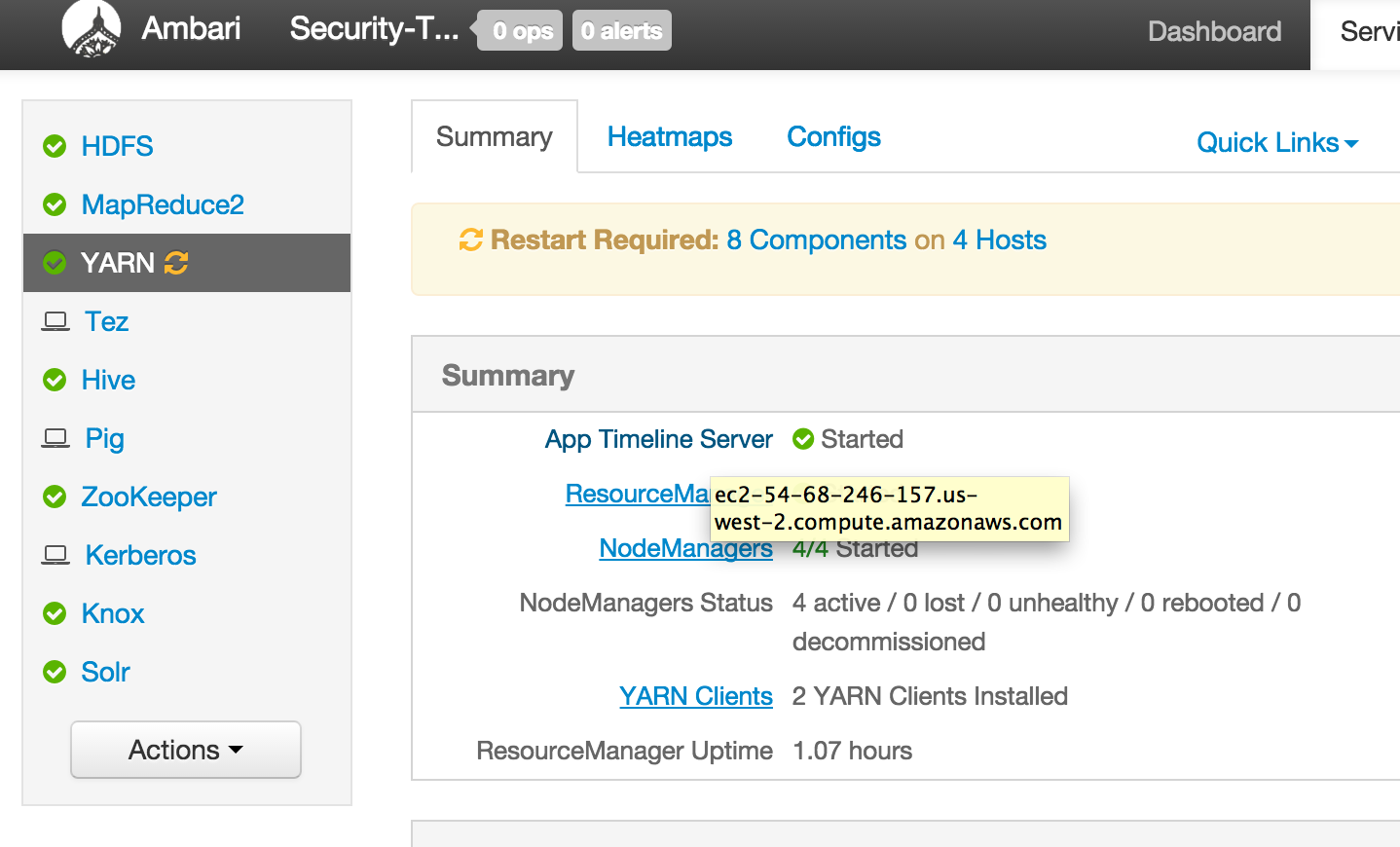Click '2 YARN Clients Installed' text

coord(931,696)
